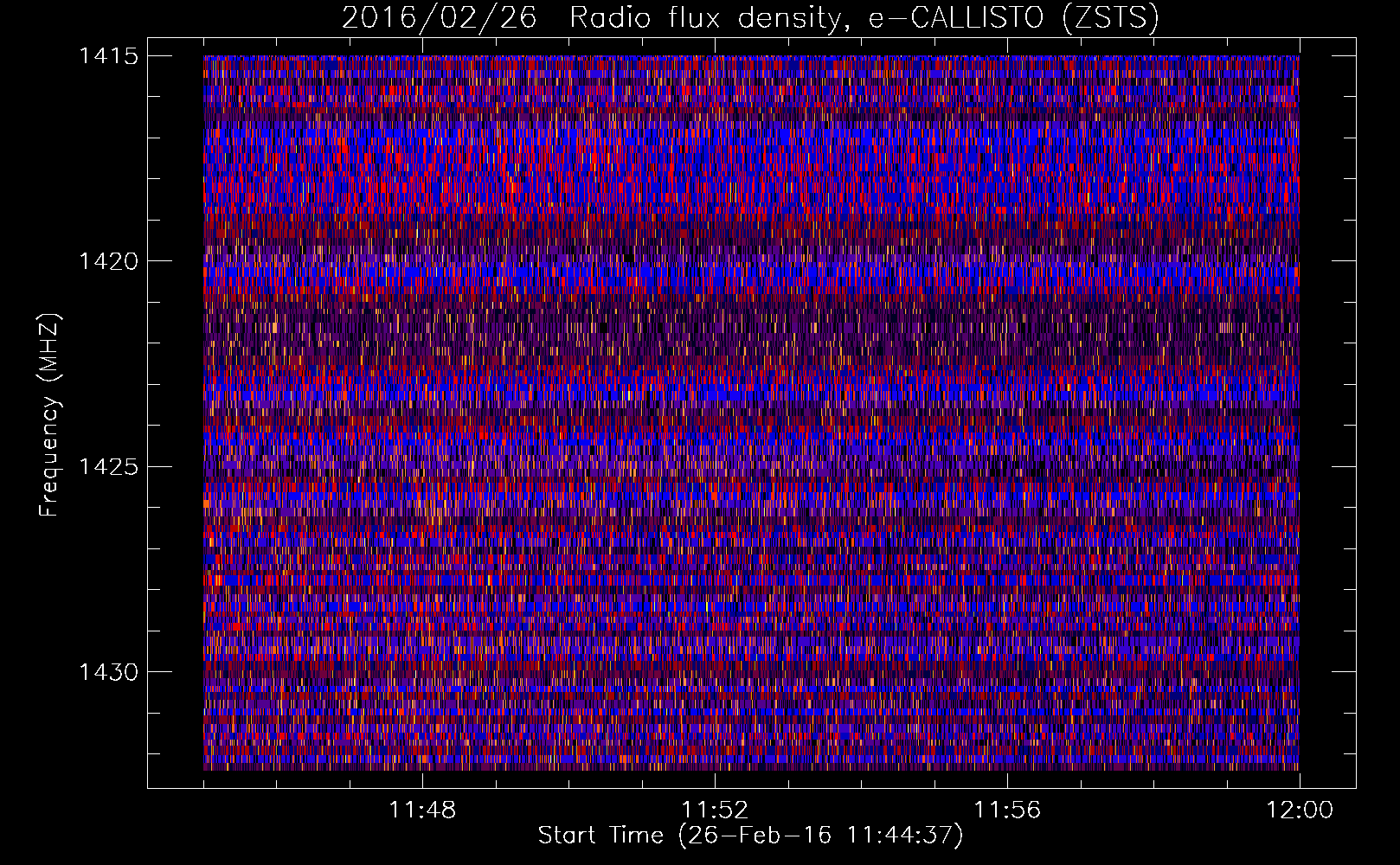Click the 12:00 time axis label
The width and height of the screenshot is (1400, 865).
(x=1300, y=811)
